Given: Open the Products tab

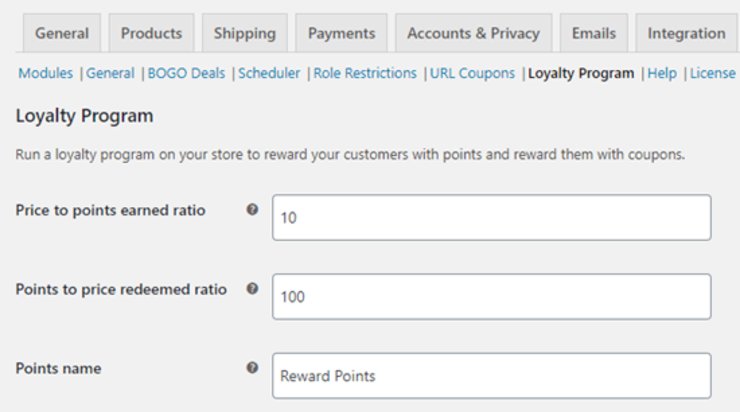Looking at the screenshot, I should 151,33.
